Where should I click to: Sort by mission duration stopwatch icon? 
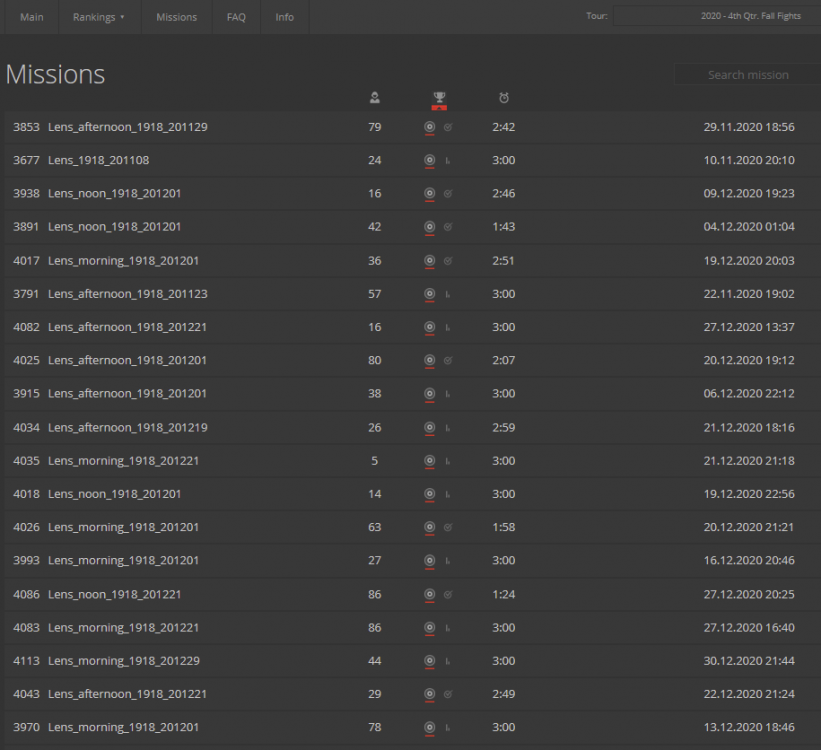pyautogui.click(x=503, y=97)
